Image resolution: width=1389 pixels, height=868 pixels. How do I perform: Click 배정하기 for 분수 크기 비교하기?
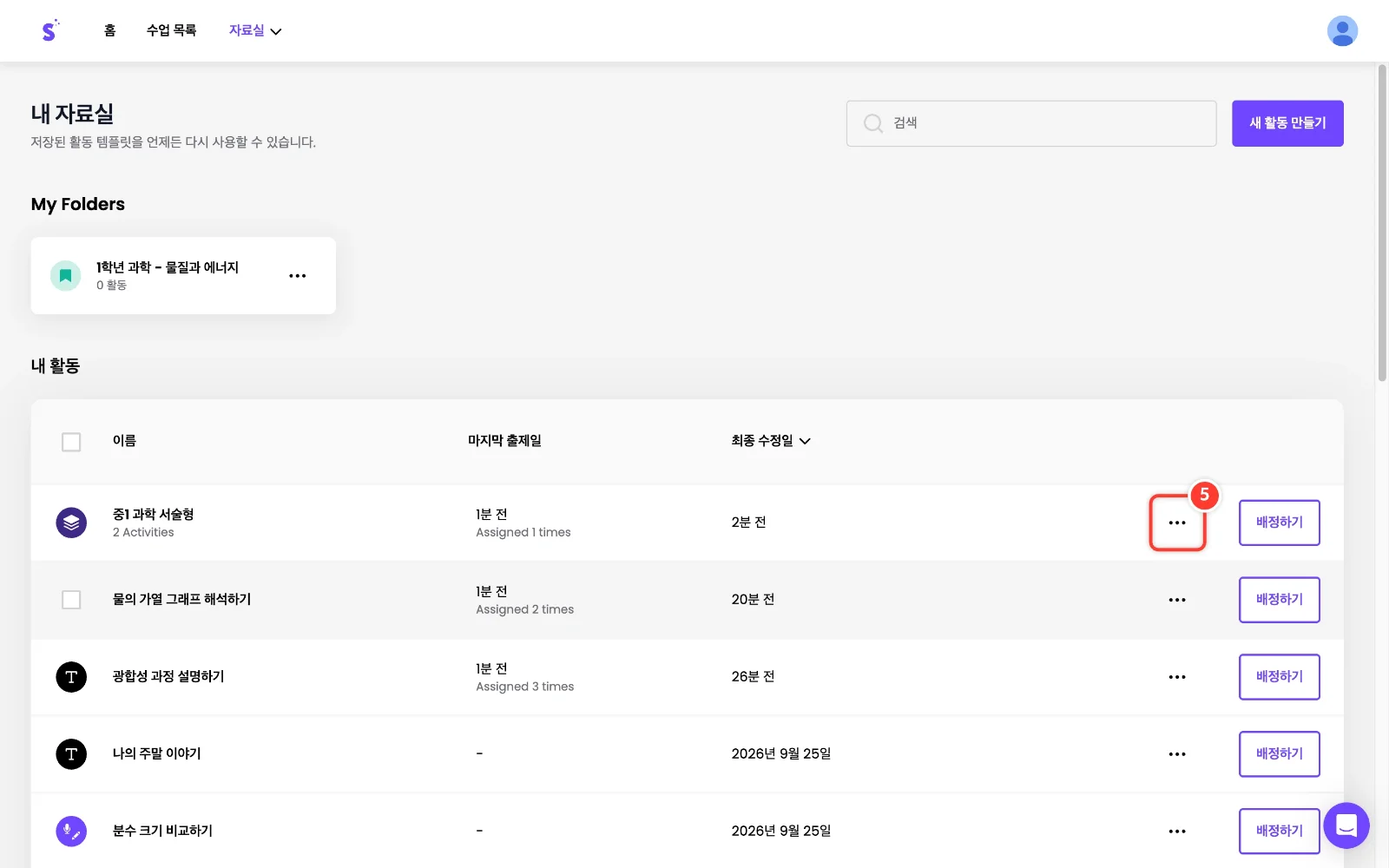pyautogui.click(x=1280, y=832)
